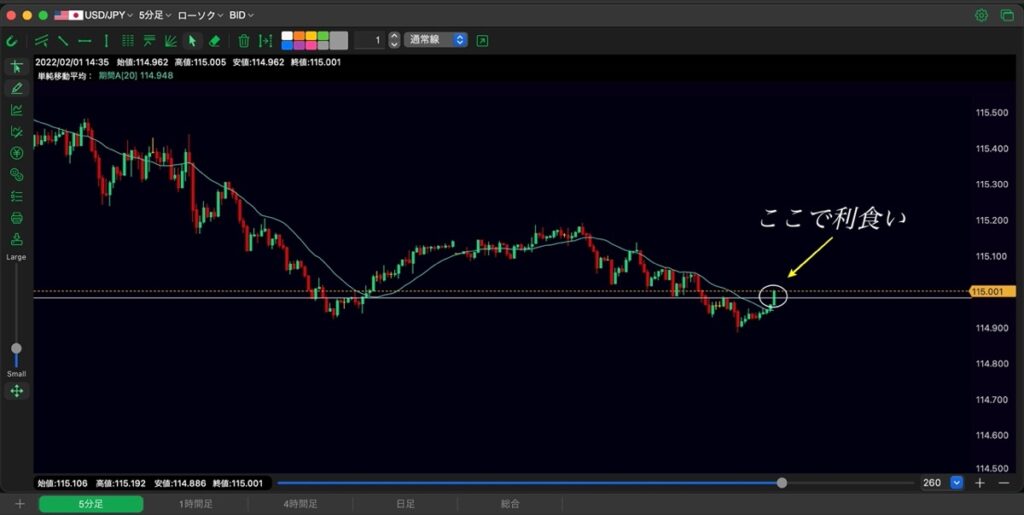This screenshot has width=1024, height=515.
Task: Open the crossed-lines indicator icon
Action: 17,131
